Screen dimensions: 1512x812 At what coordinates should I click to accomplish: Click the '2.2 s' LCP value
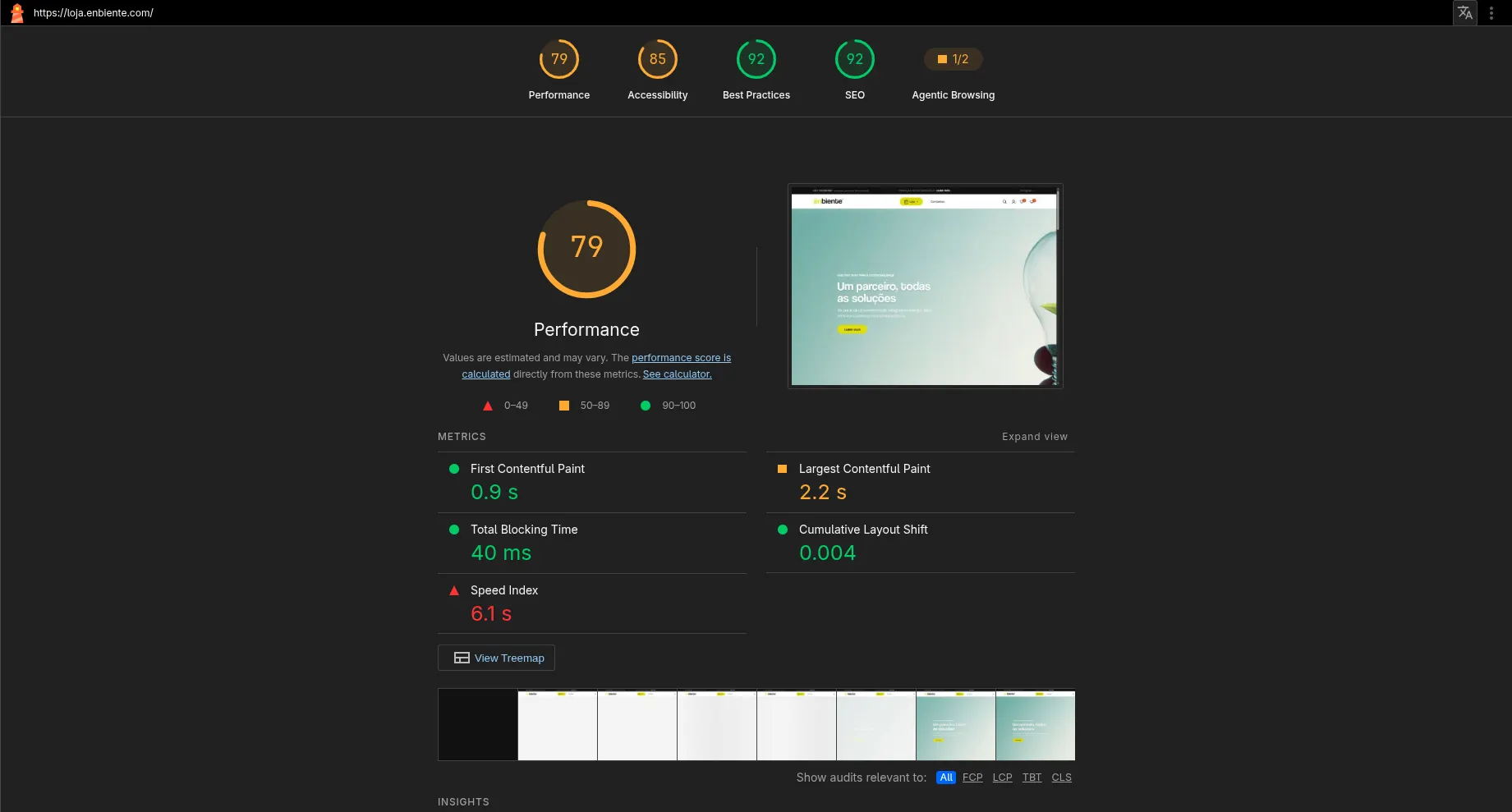click(823, 492)
